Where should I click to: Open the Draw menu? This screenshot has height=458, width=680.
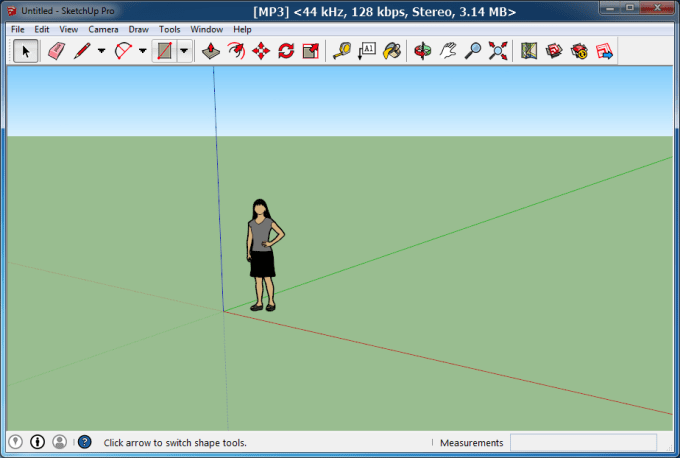pyautogui.click(x=138, y=29)
